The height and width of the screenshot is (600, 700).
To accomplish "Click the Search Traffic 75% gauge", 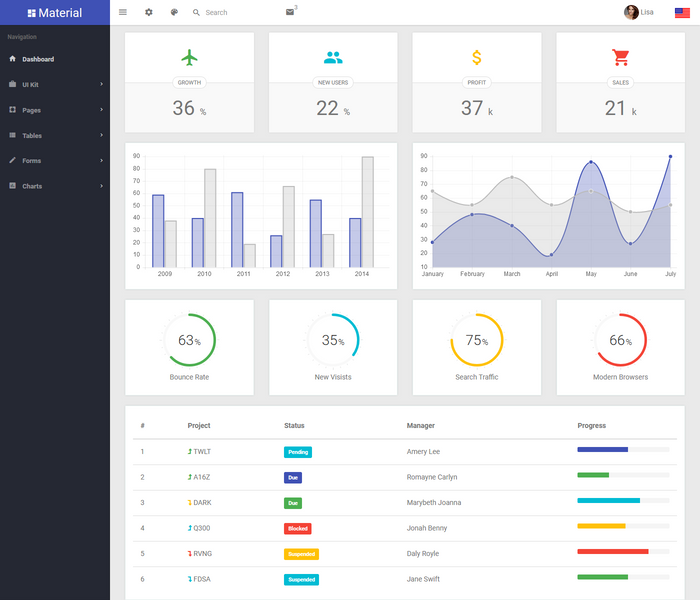I will (477, 340).
